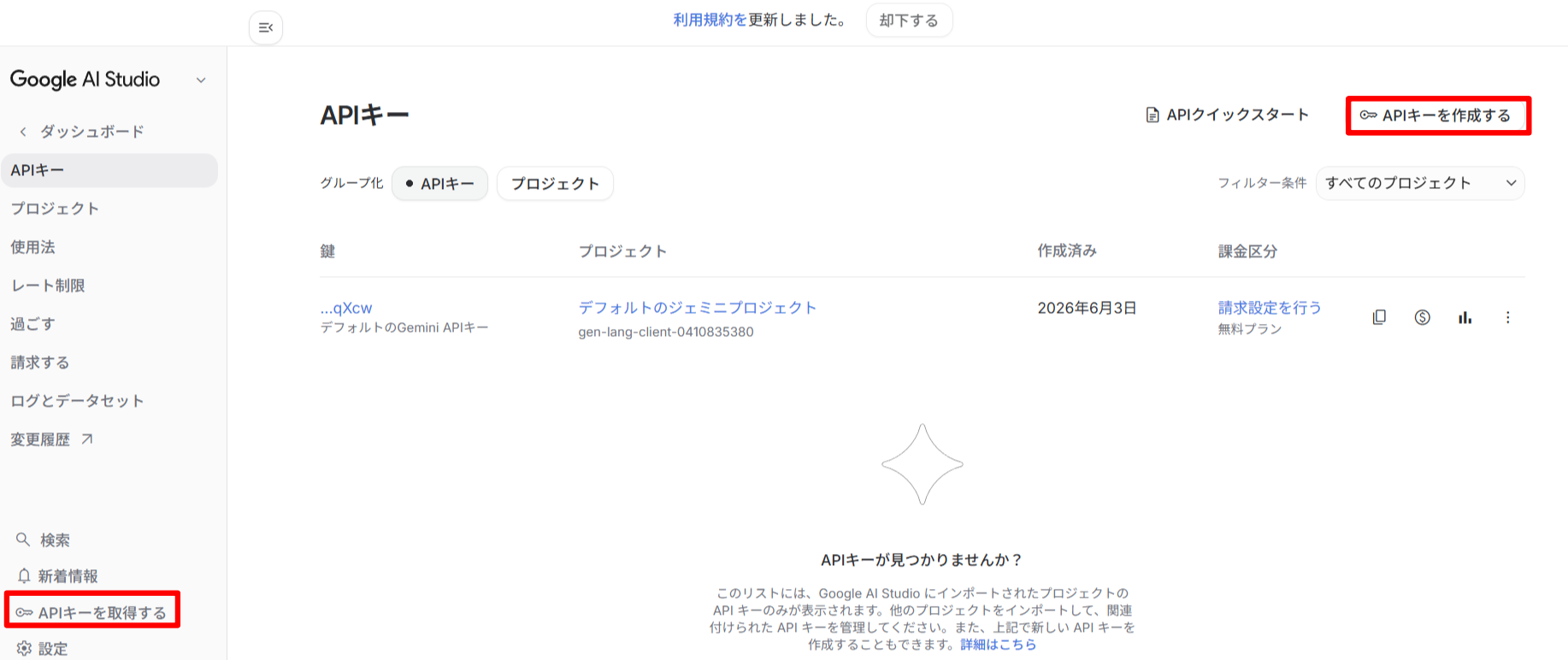1568x660 pixels.
Task: Click 請求設定を行う link
Action: [1270, 308]
